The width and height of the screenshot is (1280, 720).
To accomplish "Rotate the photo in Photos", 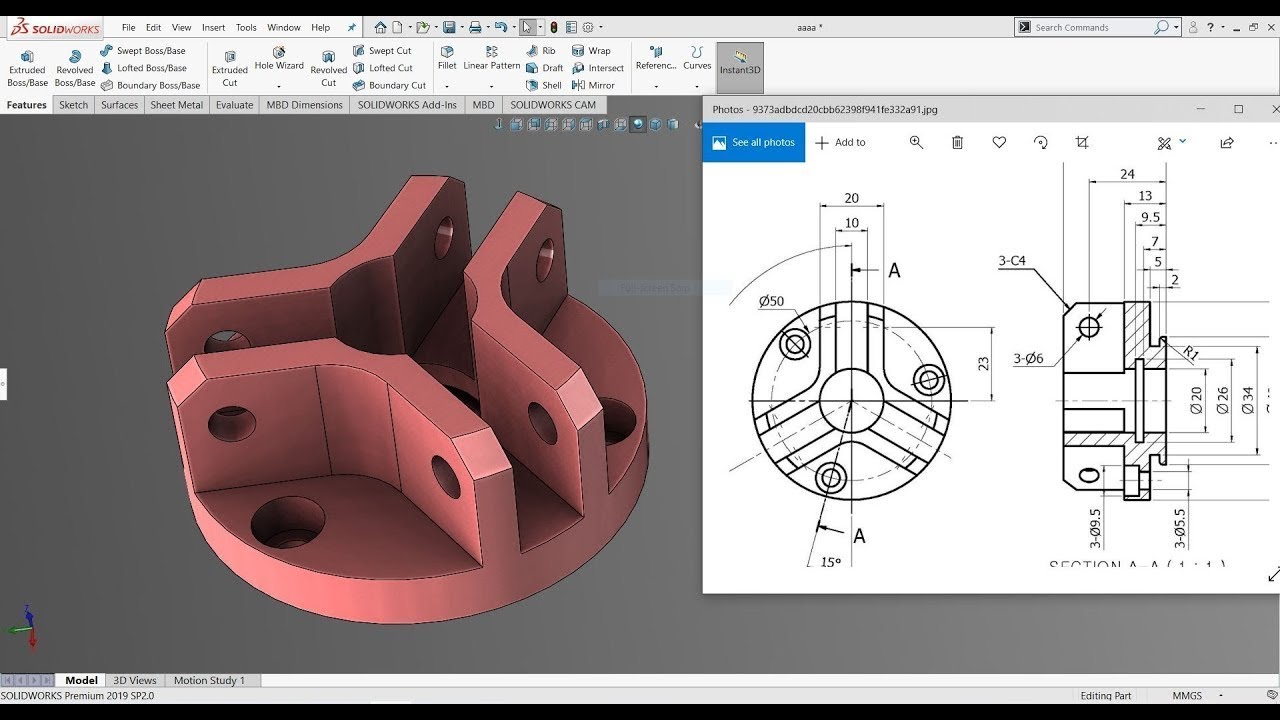I will pos(1040,143).
